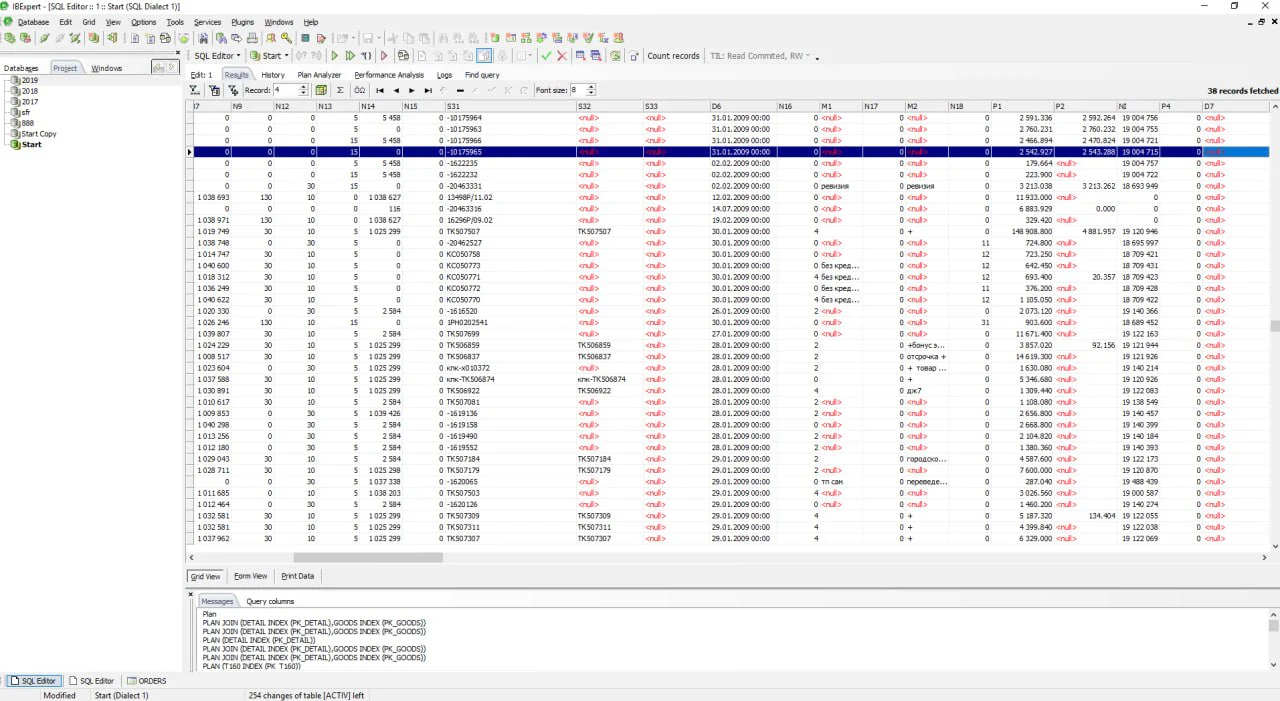Click the lock icon before Count records
This screenshot has width=1280, height=701.
pyautogui.click(x=634, y=56)
